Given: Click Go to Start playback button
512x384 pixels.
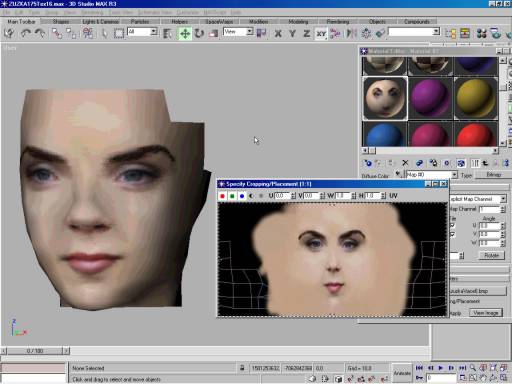Looking at the screenshot, I should tap(419, 368).
